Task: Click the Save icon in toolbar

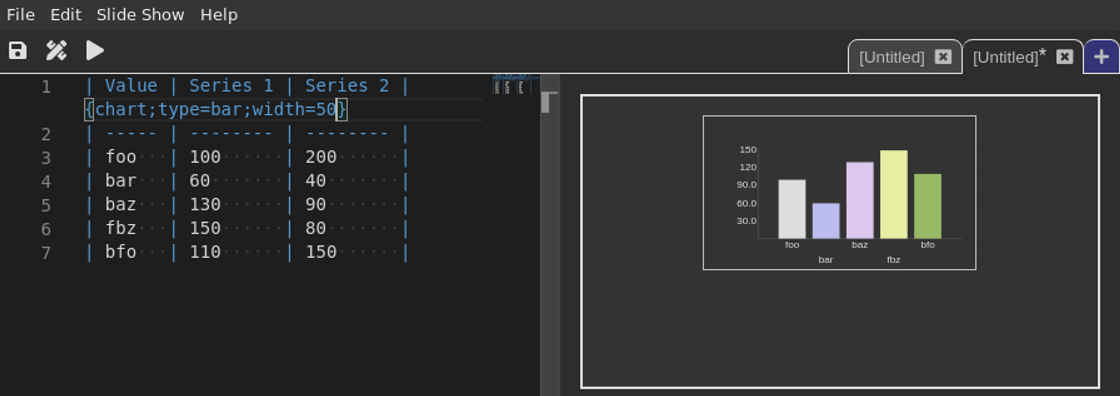Action: [17, 50]
